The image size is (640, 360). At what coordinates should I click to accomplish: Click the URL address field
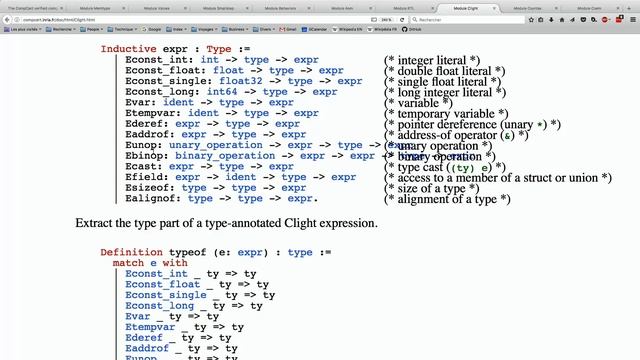[196, 20]
